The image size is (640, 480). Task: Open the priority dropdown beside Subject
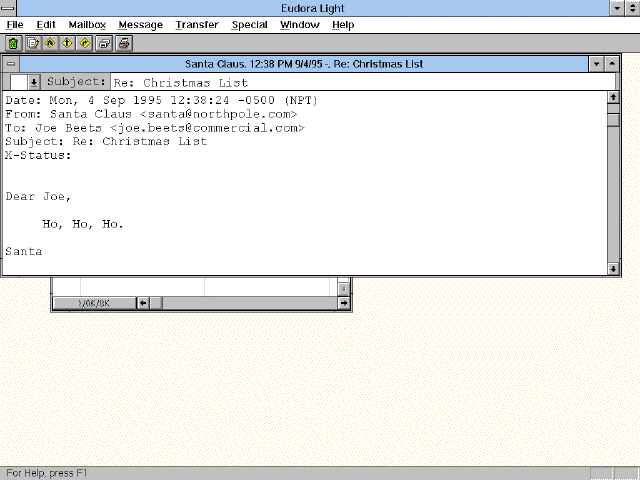[x=34, y=82]
